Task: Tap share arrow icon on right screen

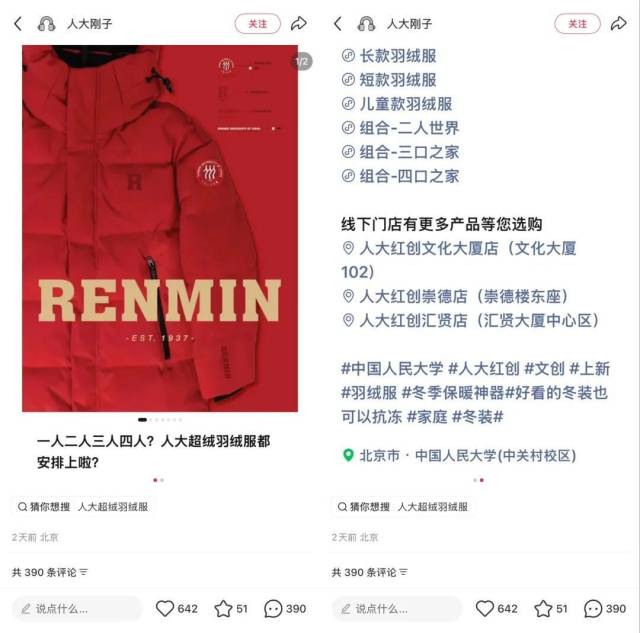Action: tap(618, 24)
